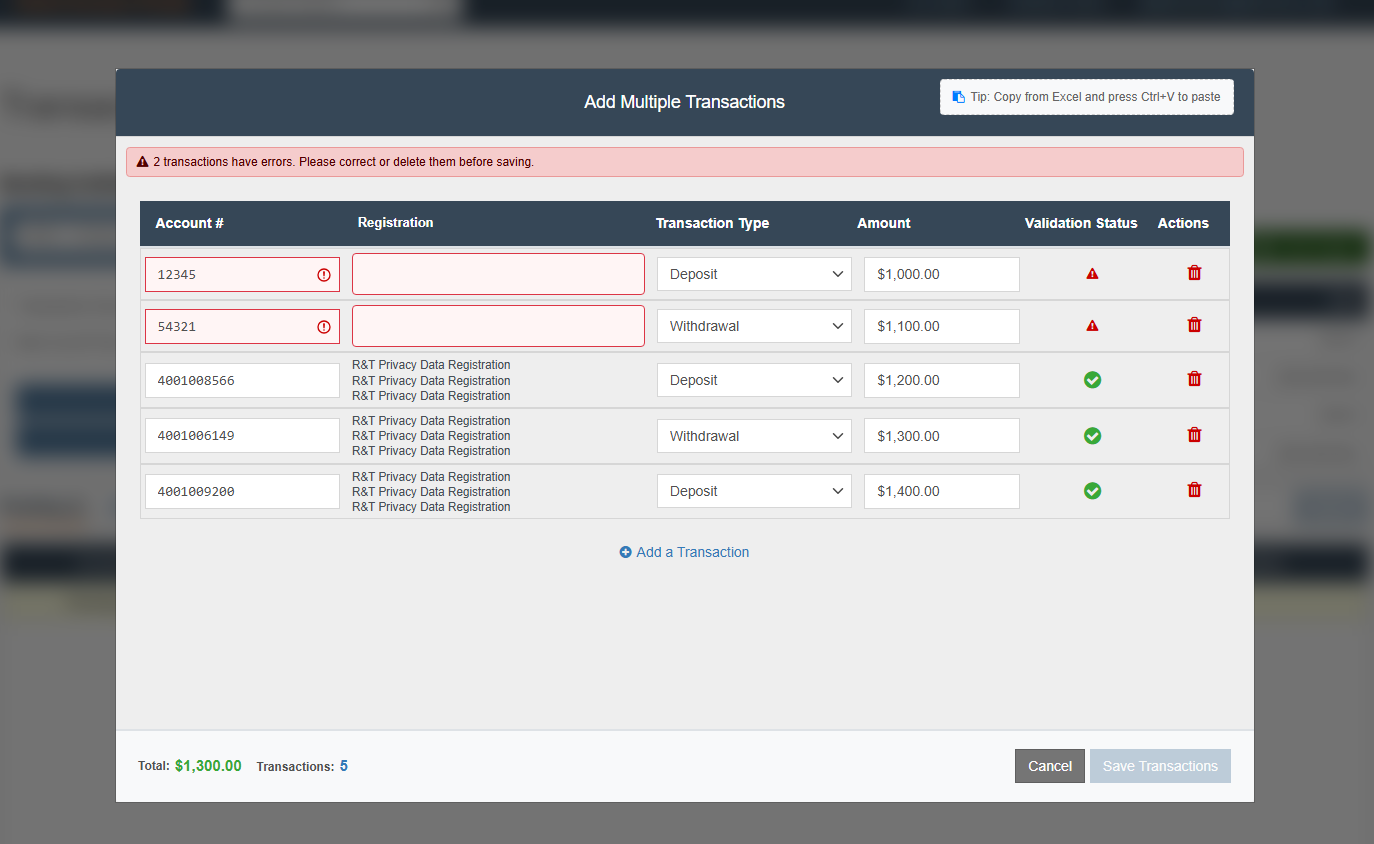Screen dimensions: 1374x844
Task: Click green checkmark for the $1,400.00 row
Action: point(1092,491)
